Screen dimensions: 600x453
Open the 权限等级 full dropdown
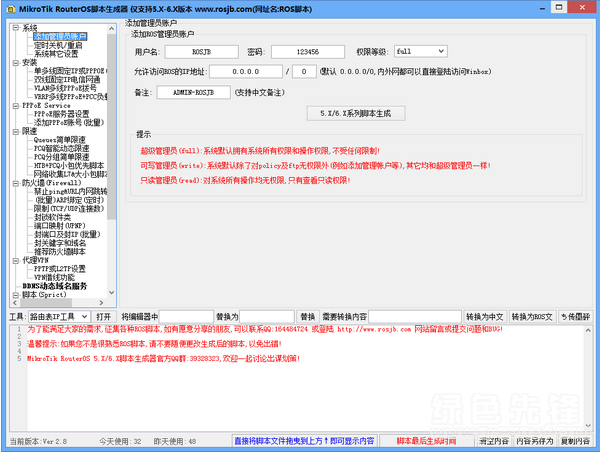point(441,51)
